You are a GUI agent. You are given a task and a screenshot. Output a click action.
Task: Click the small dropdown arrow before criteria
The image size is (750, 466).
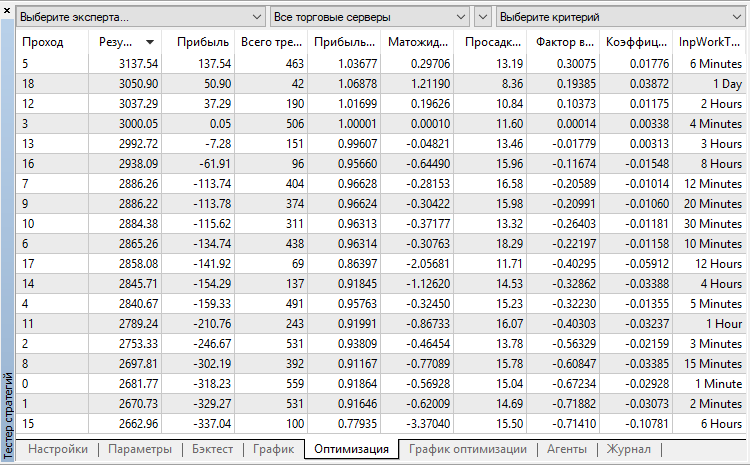[x=484, y=18]
